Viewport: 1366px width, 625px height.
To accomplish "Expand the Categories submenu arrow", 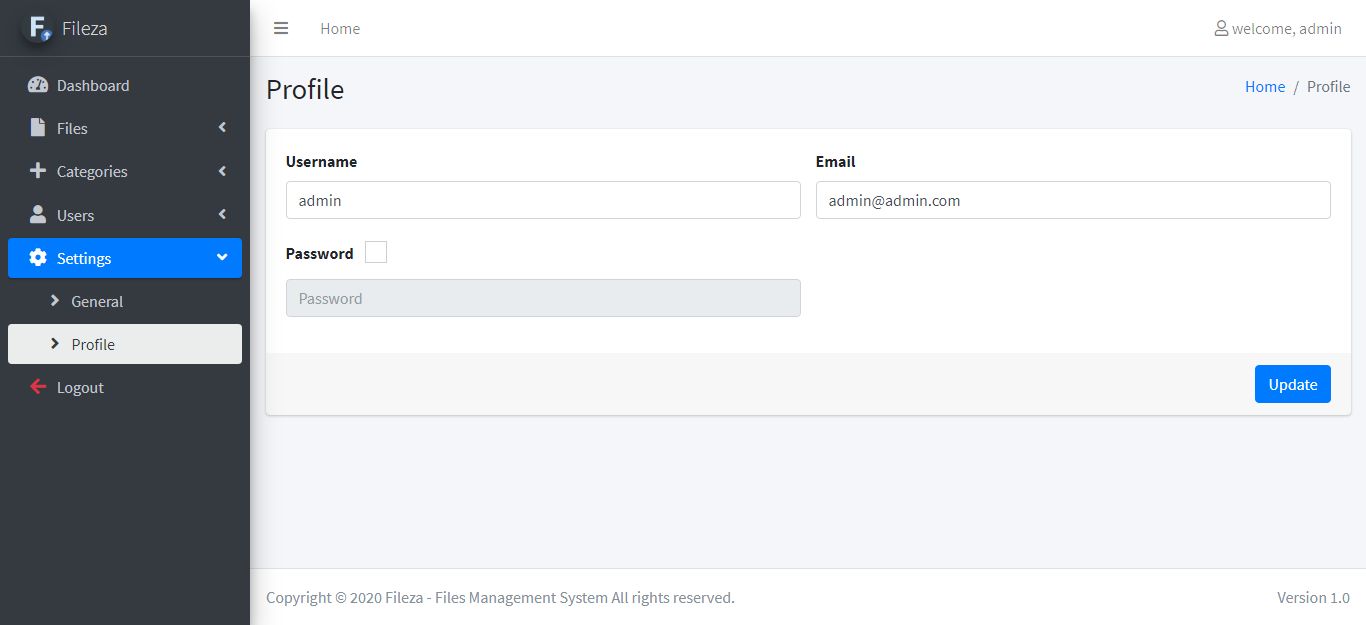I will (x=222, y=171).
